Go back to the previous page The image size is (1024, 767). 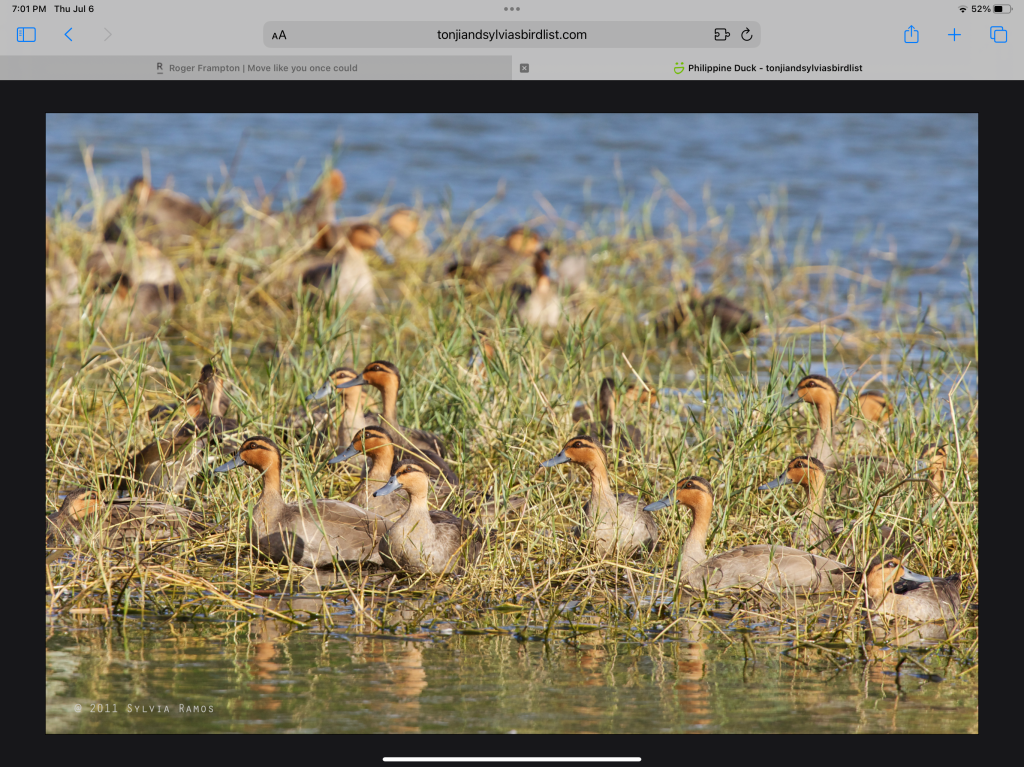[x=68, y=35]
